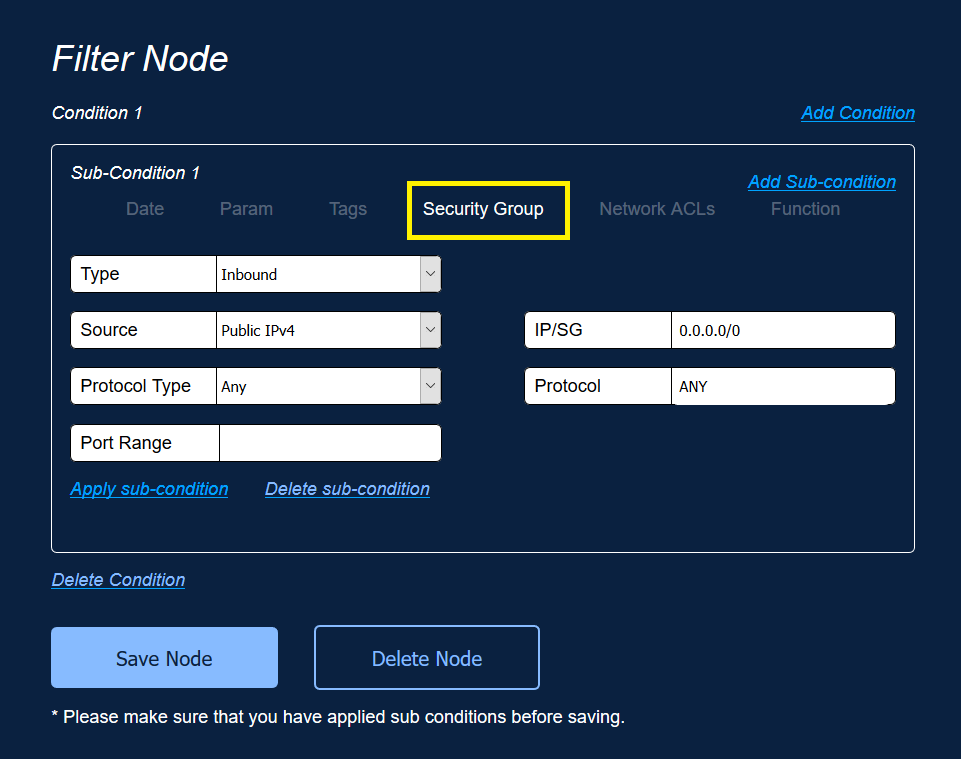961x759 pixels.
Task: Click Apply sub-condition link
Action: pos(149,489)
